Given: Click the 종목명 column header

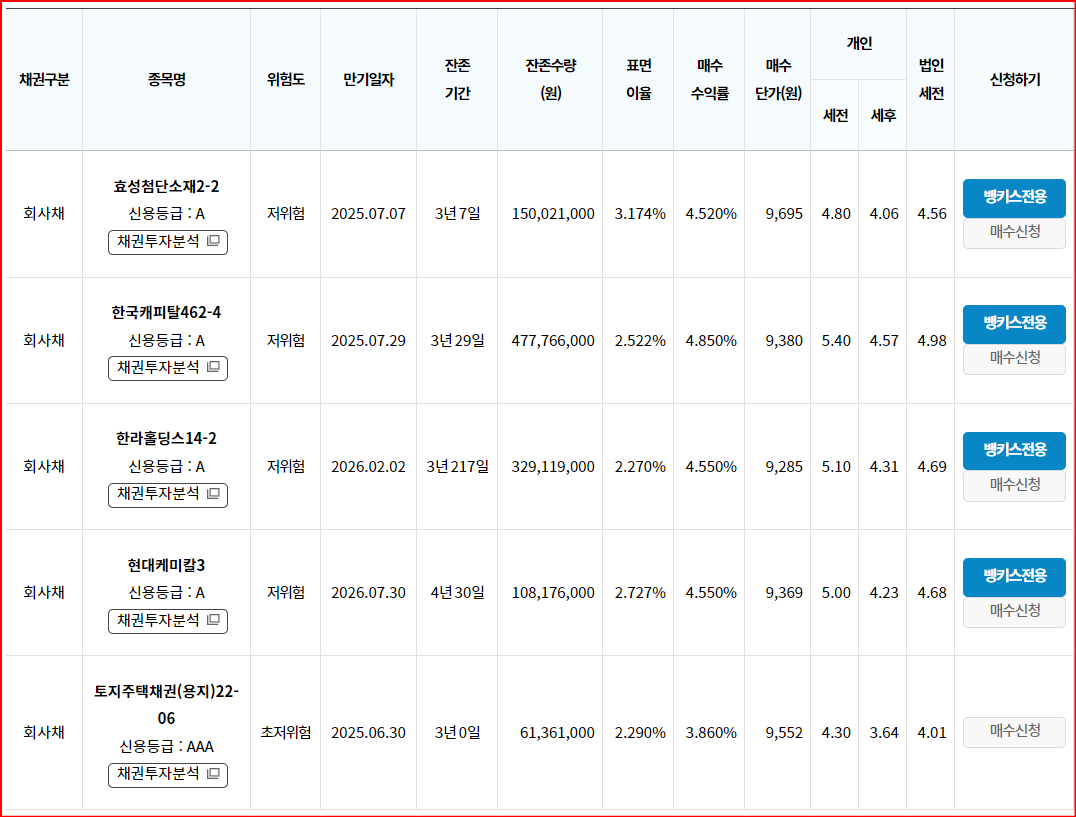Looking at the screenshot, I should pyautogui.click(x=167, y=80).
